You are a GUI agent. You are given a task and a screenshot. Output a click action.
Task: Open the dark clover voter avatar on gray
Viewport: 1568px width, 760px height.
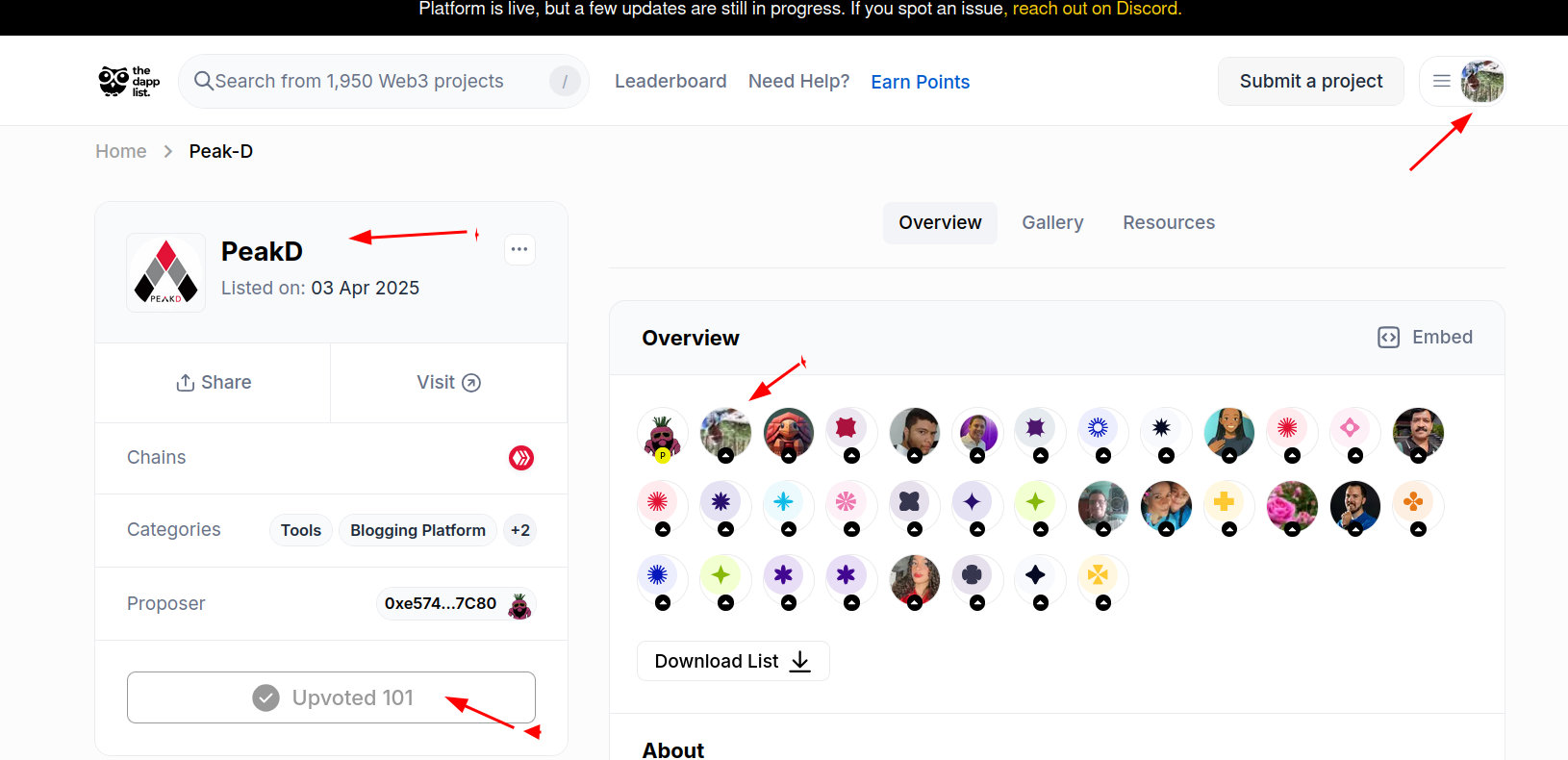(977, 581)
